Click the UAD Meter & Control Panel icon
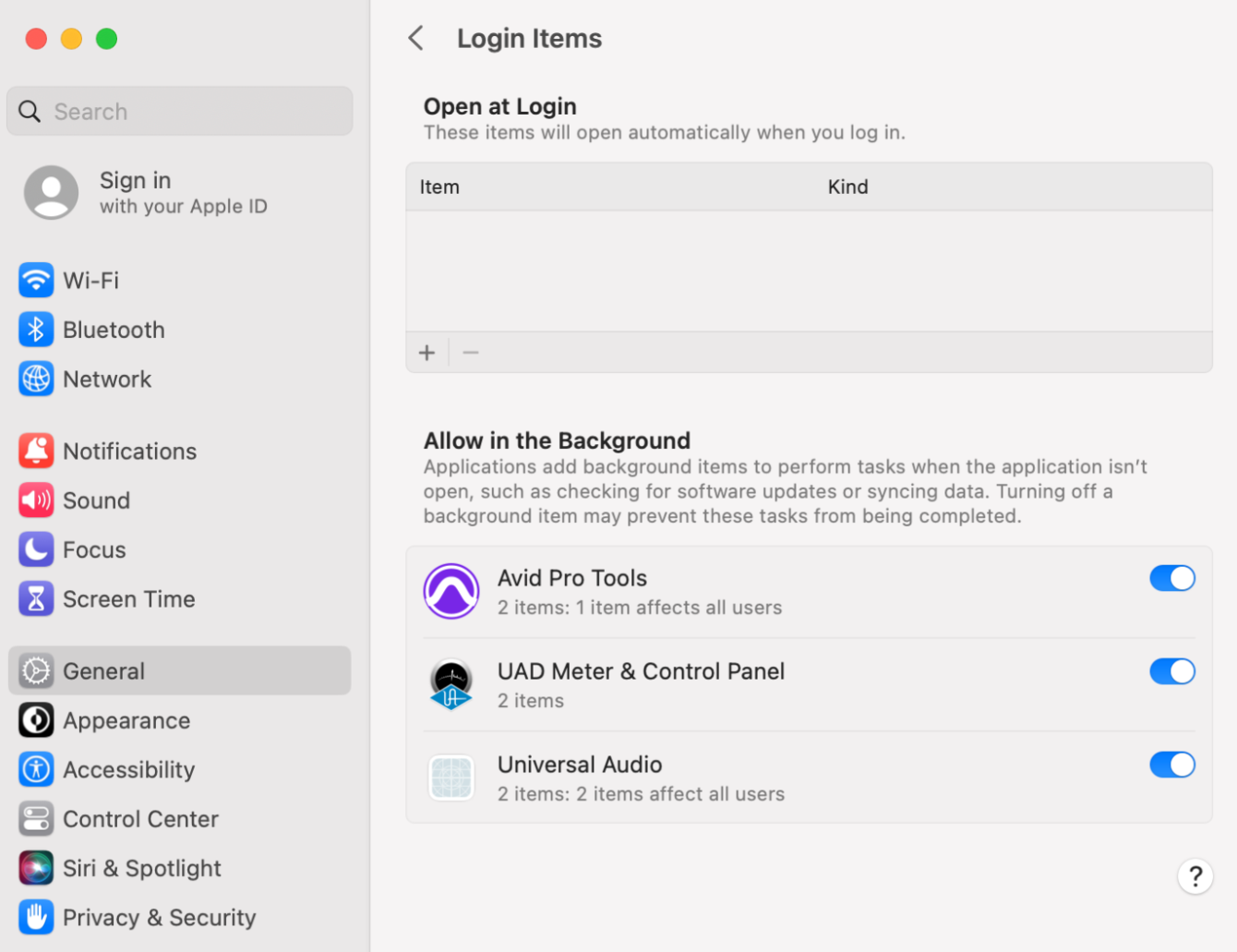 pyautogui.click(x=451, y=684)
